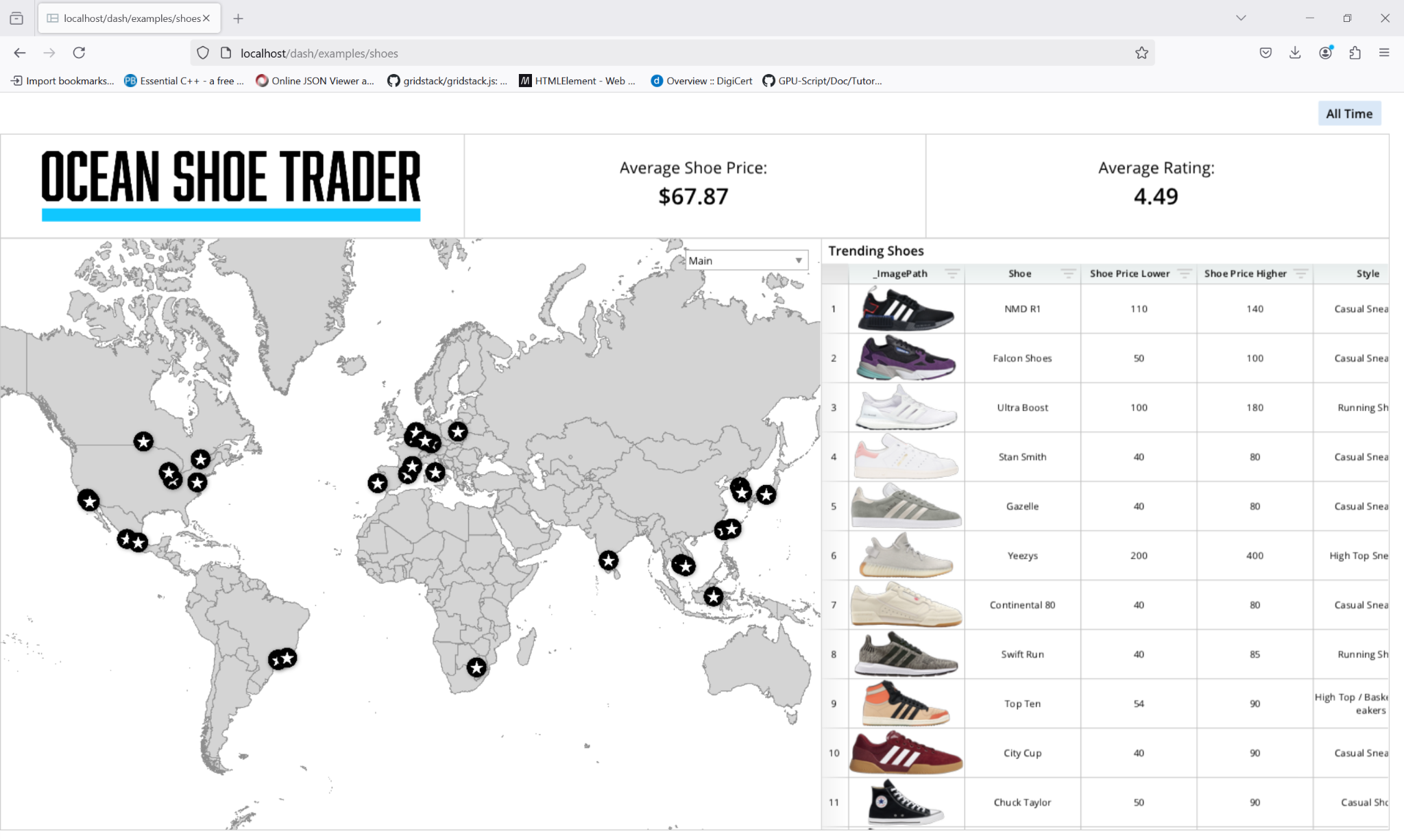The height and width of the screenshot is (840, 1404).
Task: Click the 400 price cell for Yeezys
Action: click(1255, 556)
